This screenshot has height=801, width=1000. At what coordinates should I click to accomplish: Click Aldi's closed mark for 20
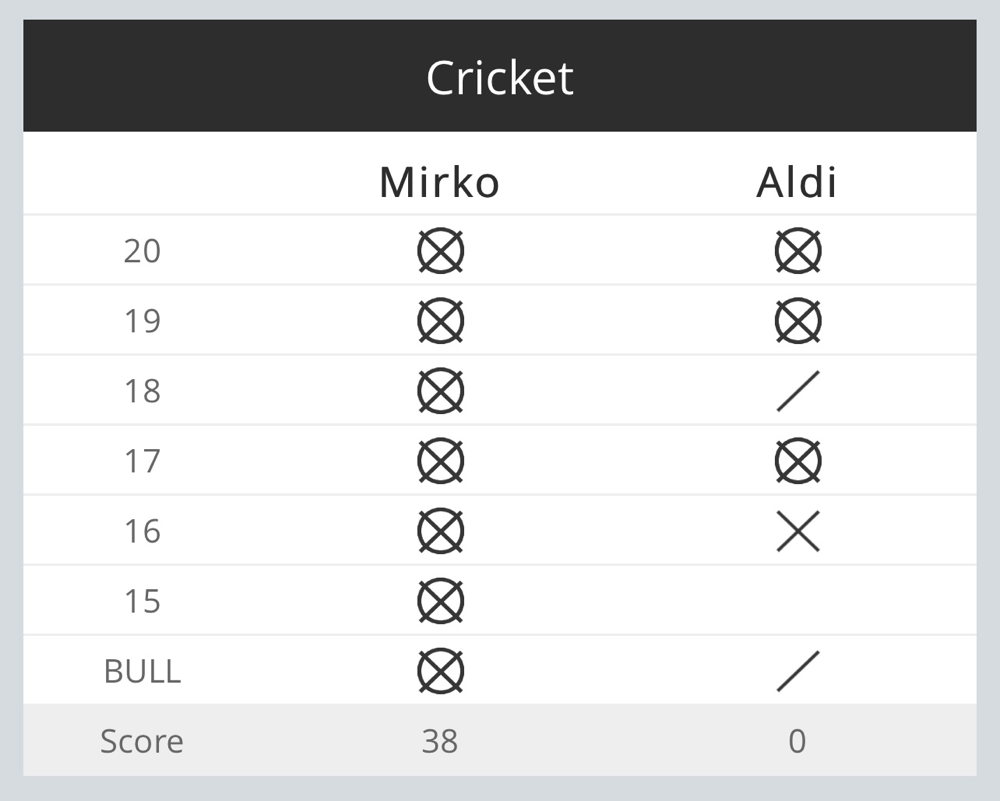(x=797, y=251)
